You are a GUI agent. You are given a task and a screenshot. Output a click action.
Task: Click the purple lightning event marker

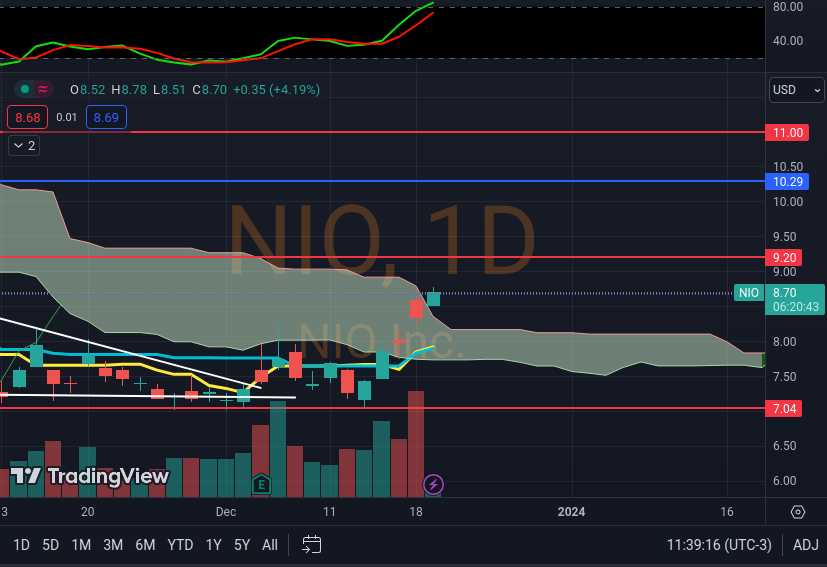[x=434, y=484]
